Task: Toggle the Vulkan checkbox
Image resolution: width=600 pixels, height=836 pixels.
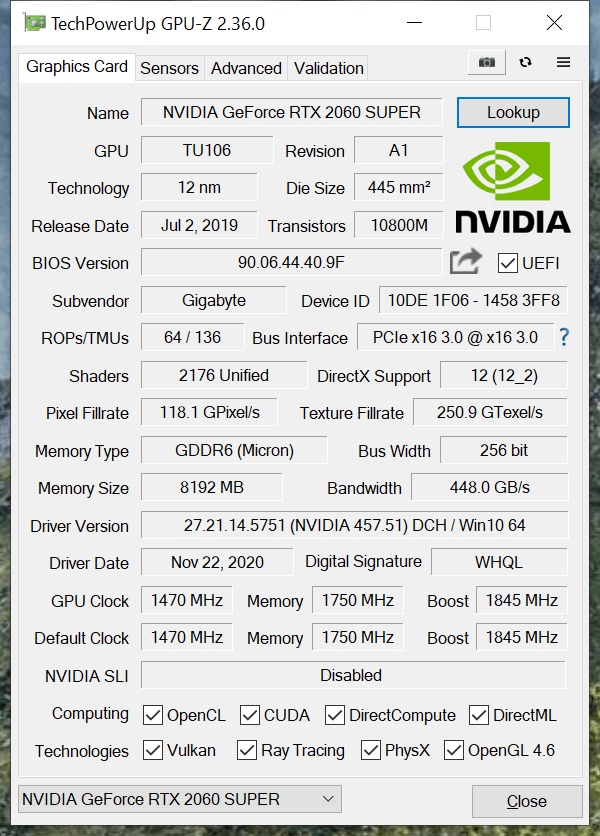Action: click(x=153, y=750)
